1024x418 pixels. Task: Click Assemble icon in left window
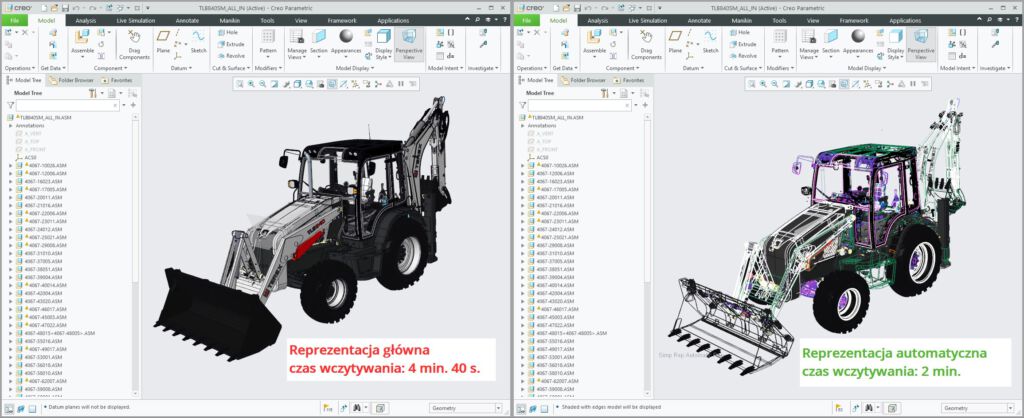coord(82,37)
